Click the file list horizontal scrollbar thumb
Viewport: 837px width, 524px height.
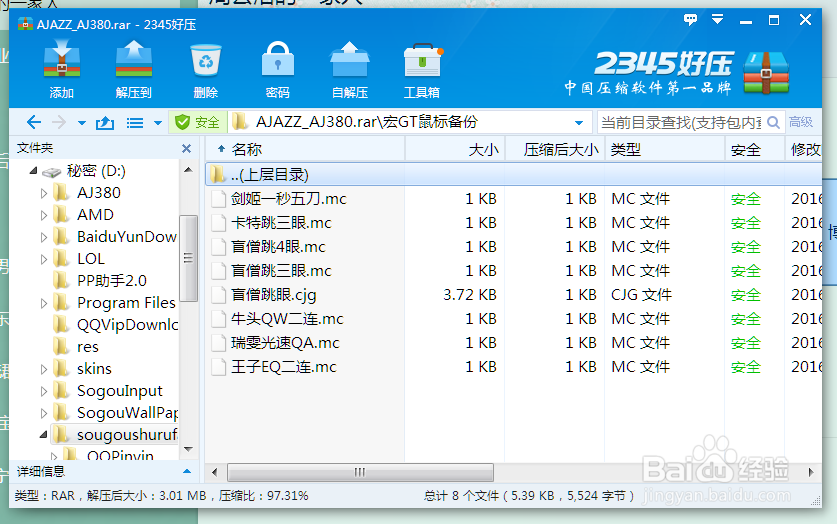(360, 472)
